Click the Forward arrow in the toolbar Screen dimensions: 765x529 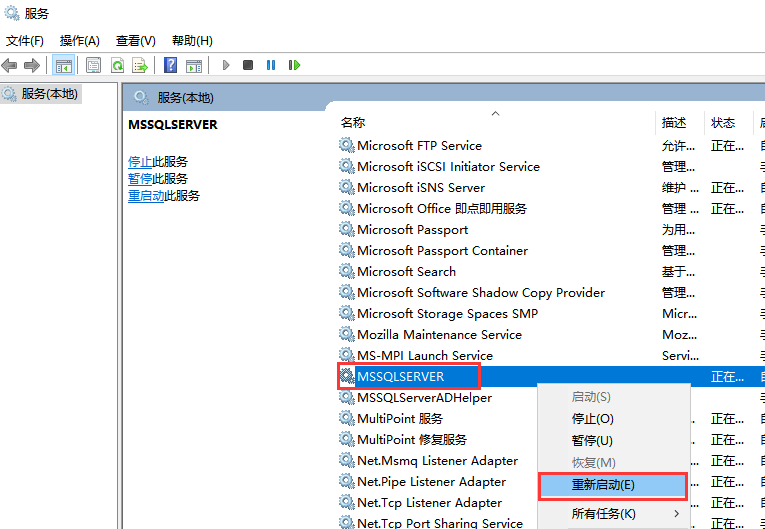click(32, 65)
